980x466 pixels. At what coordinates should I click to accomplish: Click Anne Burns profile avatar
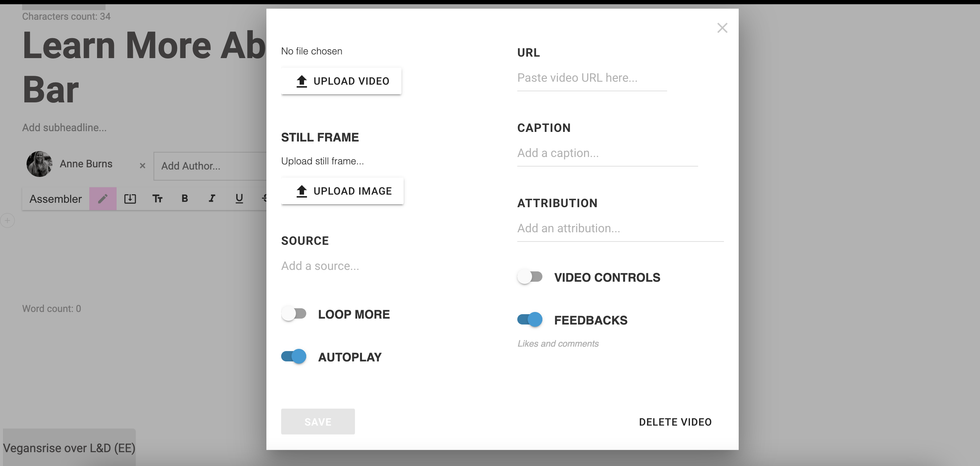[x=39, y=164]
